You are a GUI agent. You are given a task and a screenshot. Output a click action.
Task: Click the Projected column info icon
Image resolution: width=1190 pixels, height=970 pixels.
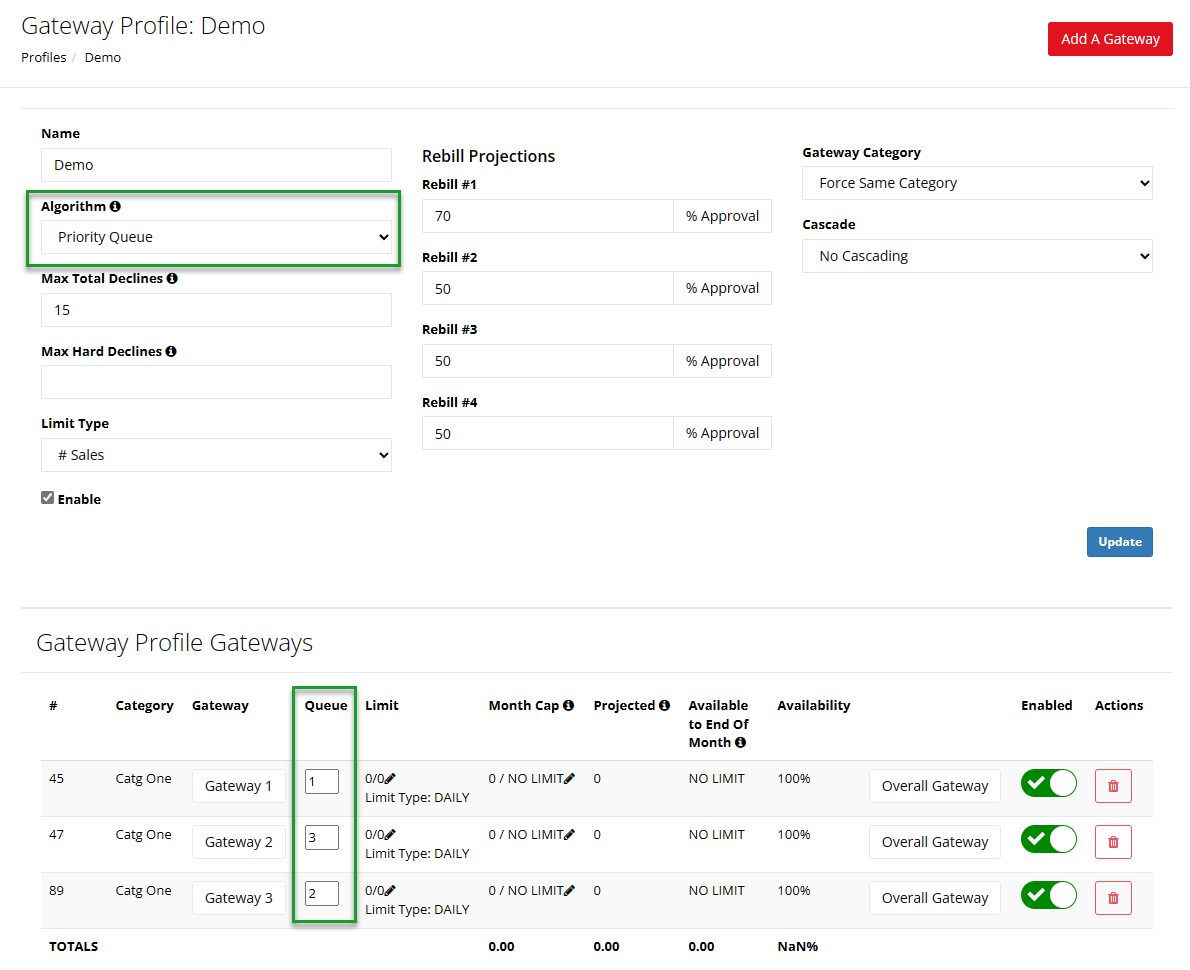664,705
